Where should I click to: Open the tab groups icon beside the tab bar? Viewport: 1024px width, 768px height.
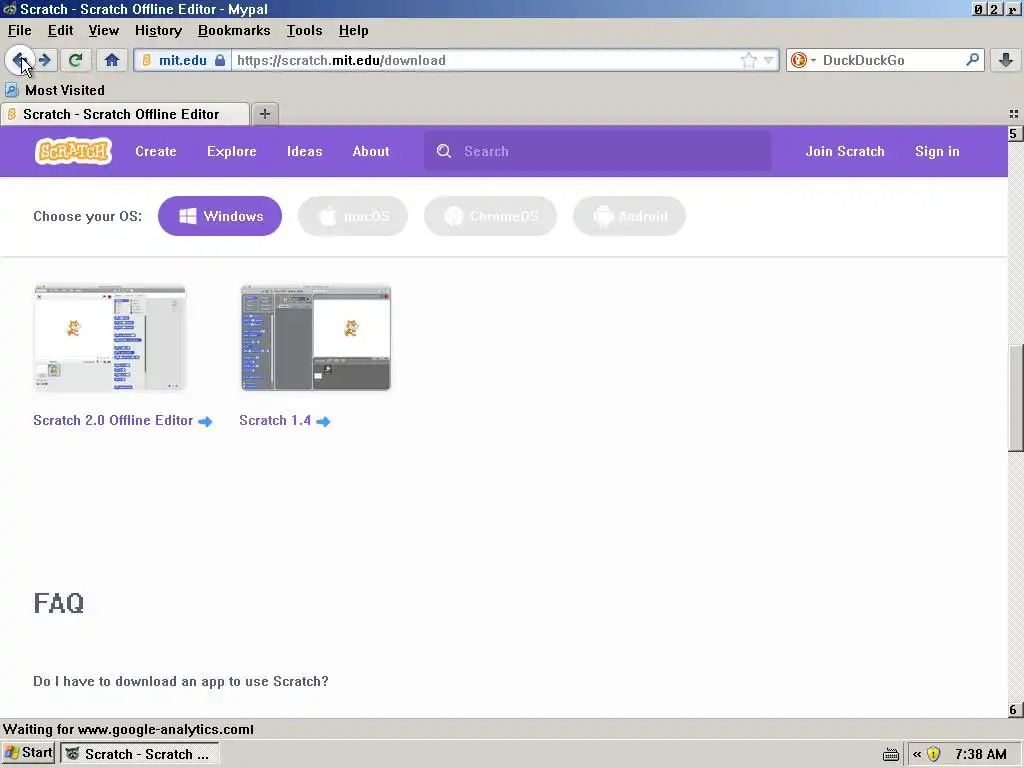(1014, 114)
